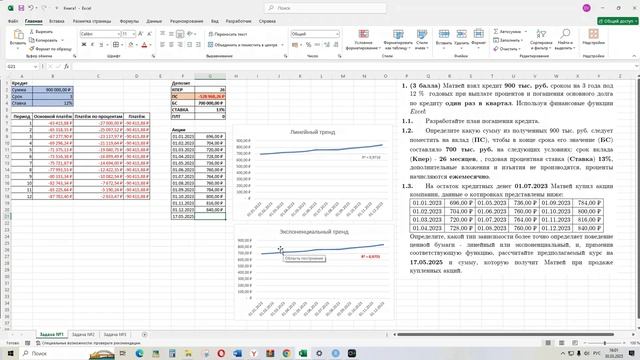This screenshot has height=360, width=640.
Task: Open Find and Select (Найти и выделить)
Action: (565, 39)
